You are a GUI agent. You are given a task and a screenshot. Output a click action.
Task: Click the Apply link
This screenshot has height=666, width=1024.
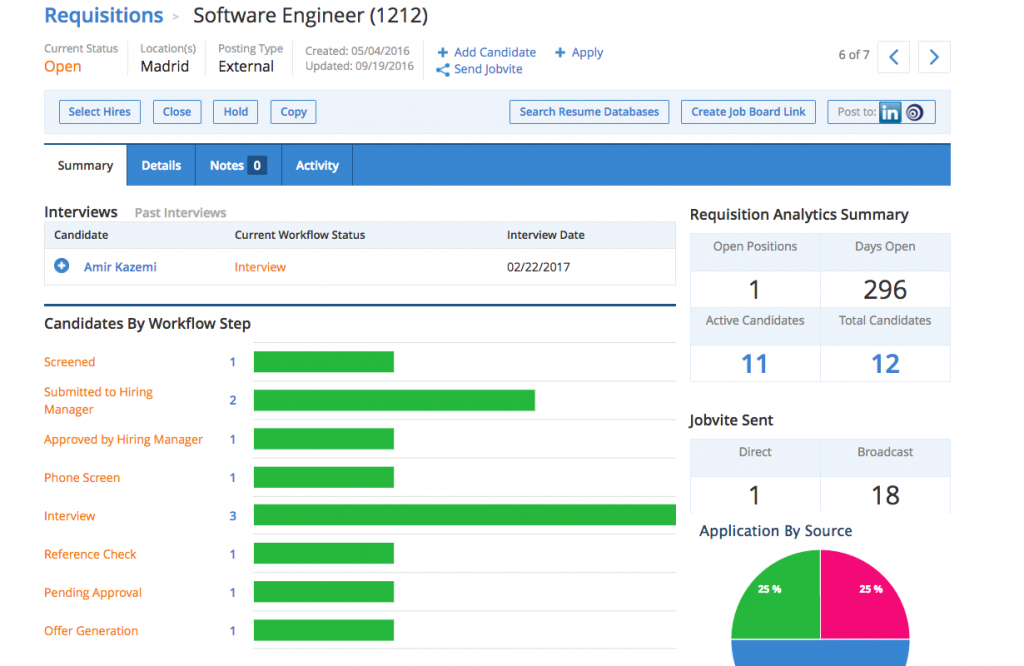pyautogui.click(x=587, y=52)
